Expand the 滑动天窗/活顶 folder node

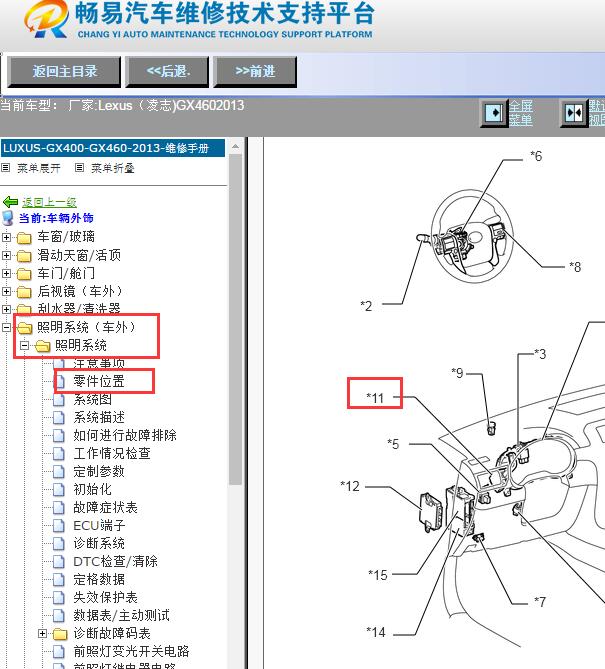[x=6, y=255]
